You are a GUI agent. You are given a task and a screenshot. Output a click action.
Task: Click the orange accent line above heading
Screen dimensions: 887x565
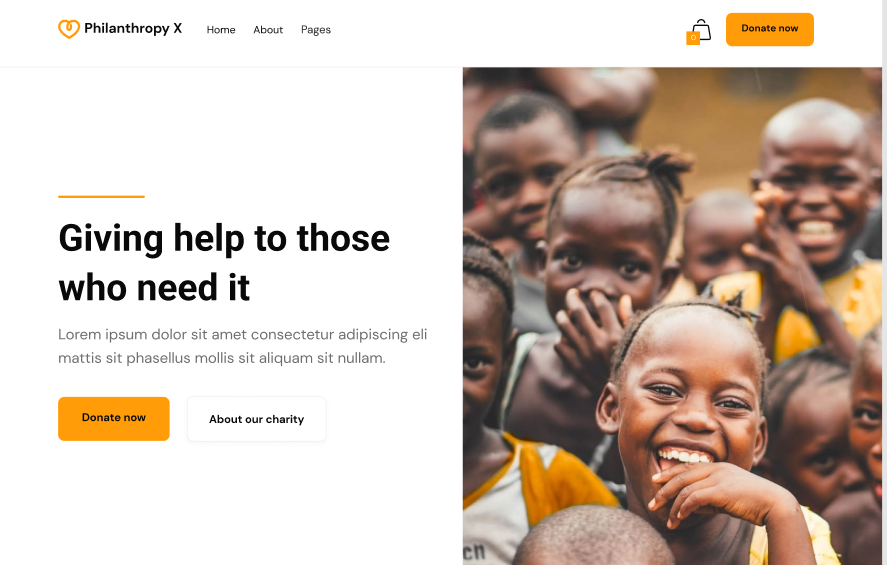(101, 196)
